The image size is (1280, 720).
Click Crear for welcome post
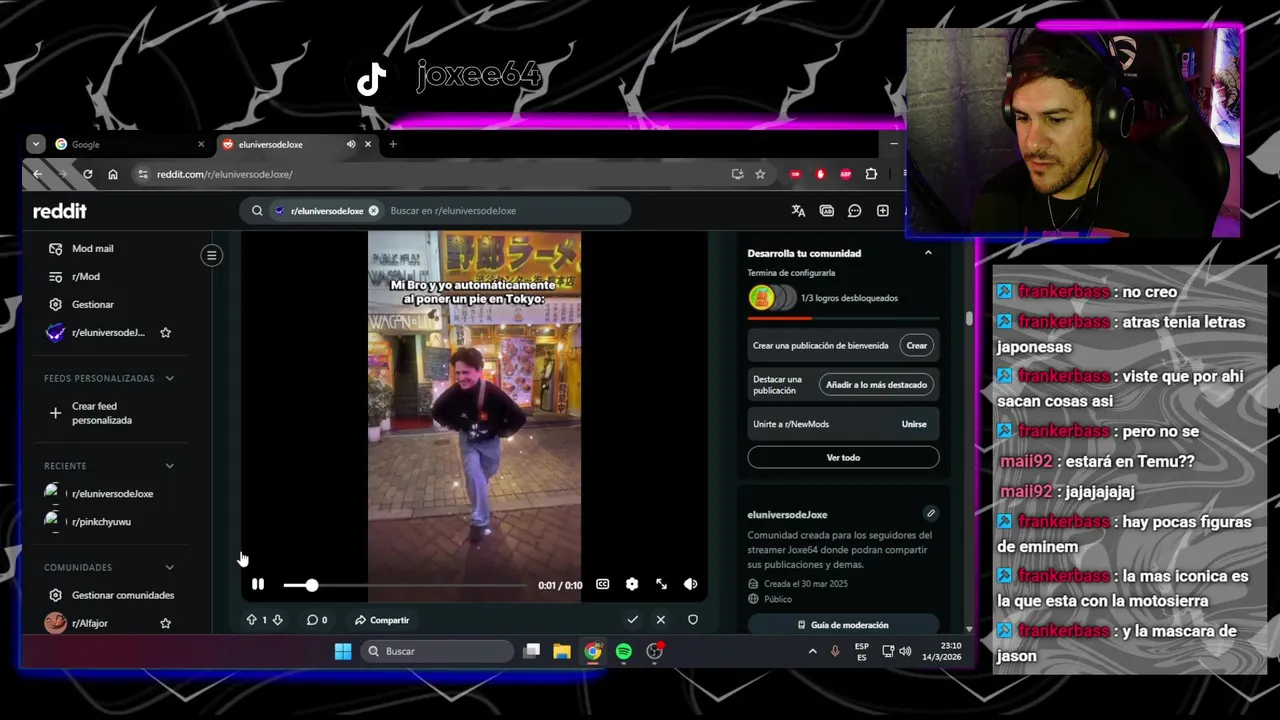(x=917, y=345)
